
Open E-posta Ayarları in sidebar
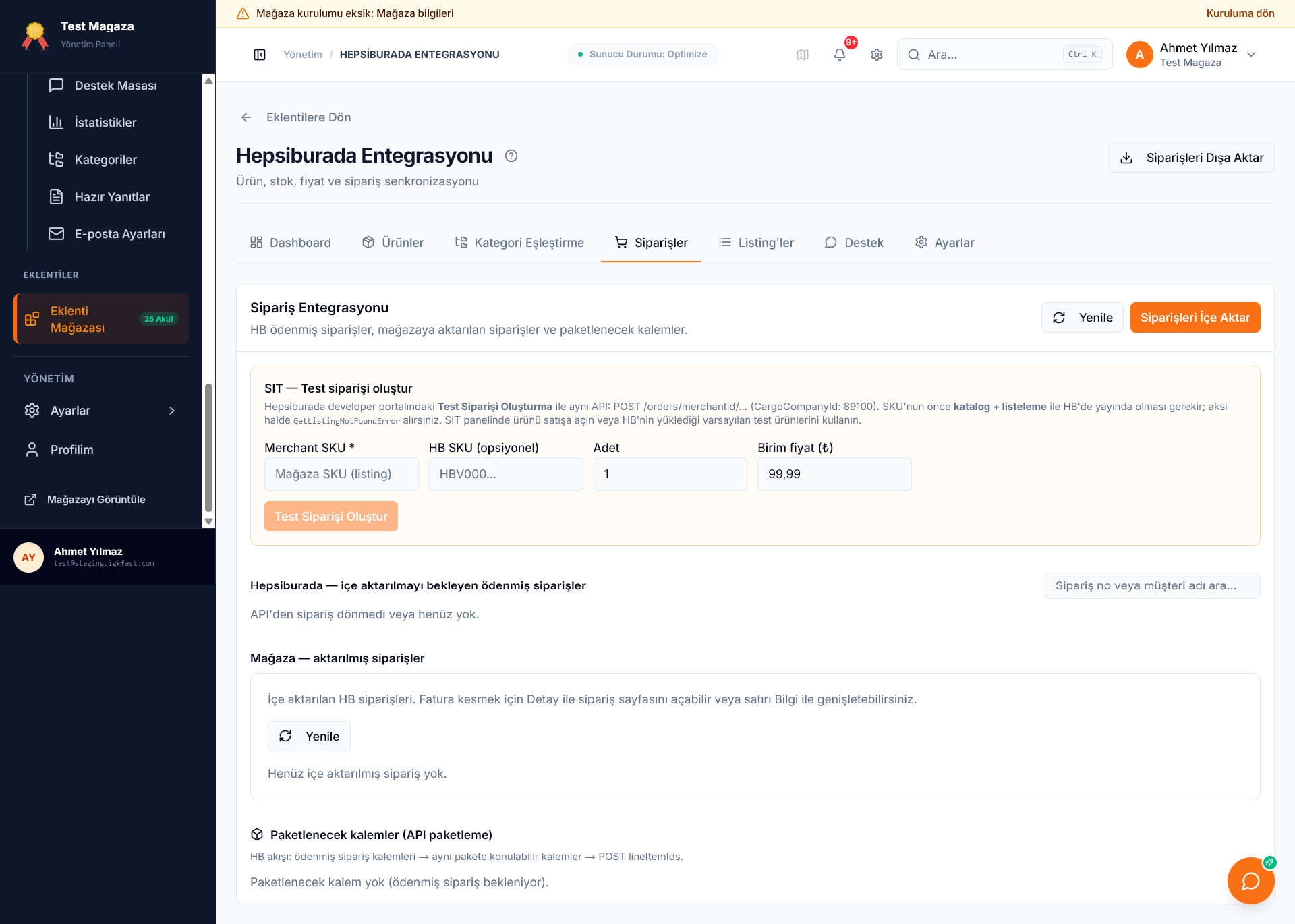(x=107, y=234)
